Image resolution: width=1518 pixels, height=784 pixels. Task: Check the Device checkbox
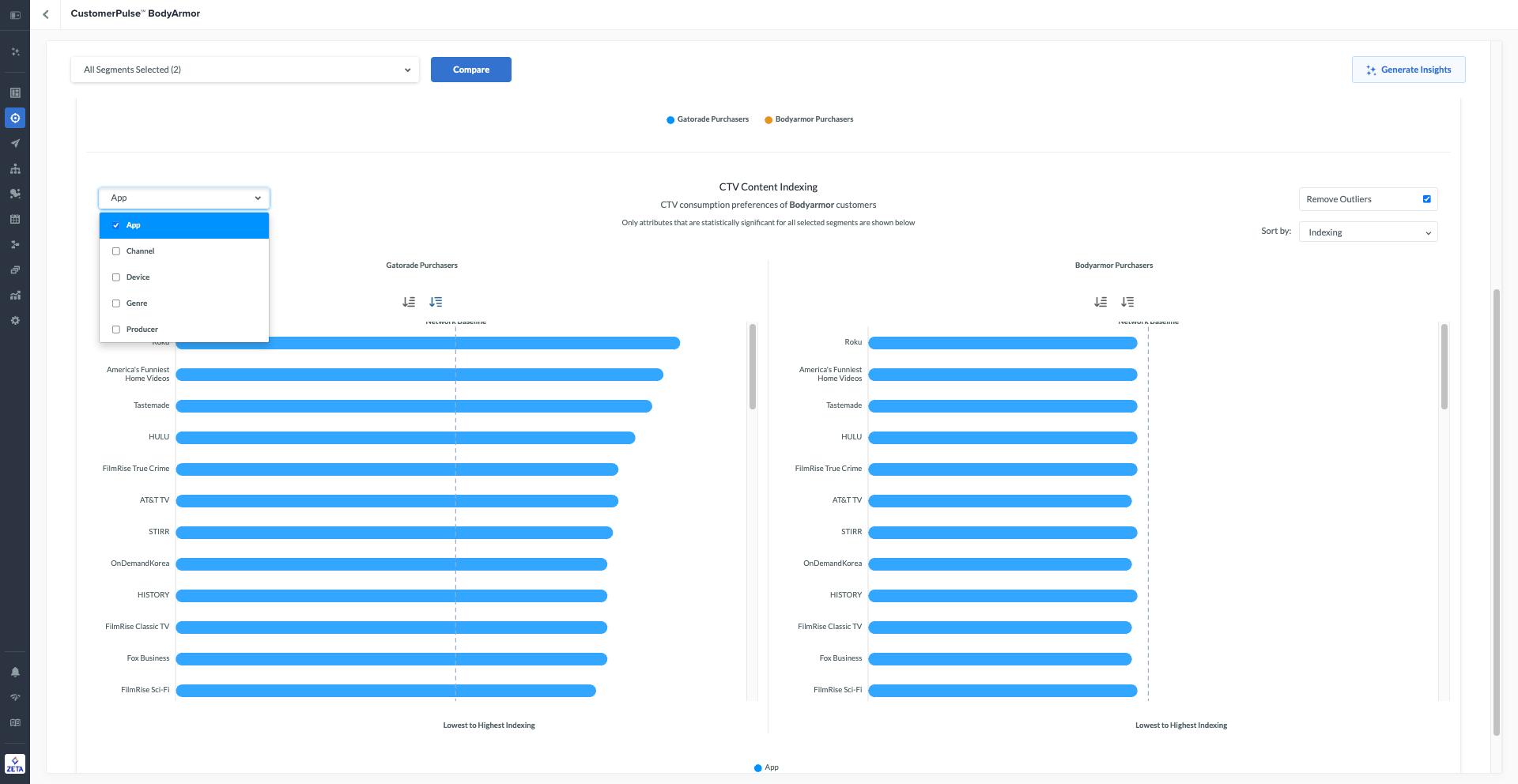(x=116, y=277)
